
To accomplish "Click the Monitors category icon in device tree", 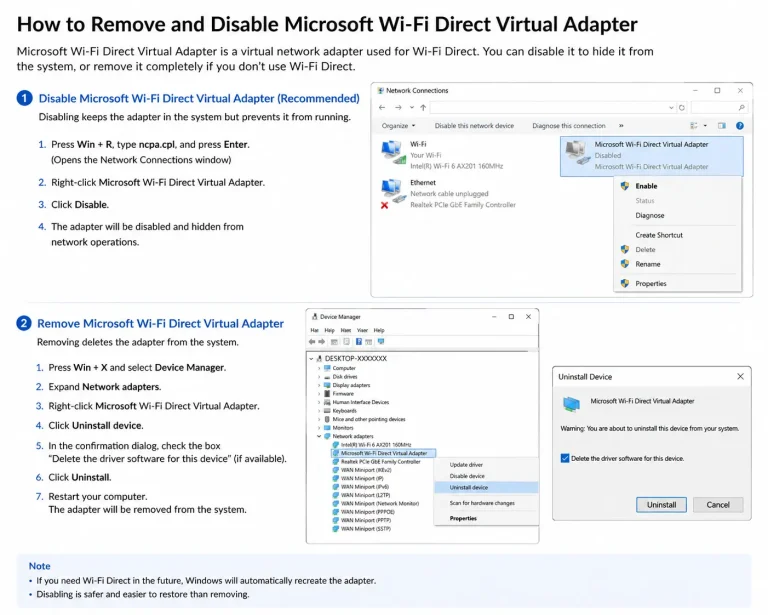I will 327,428.
